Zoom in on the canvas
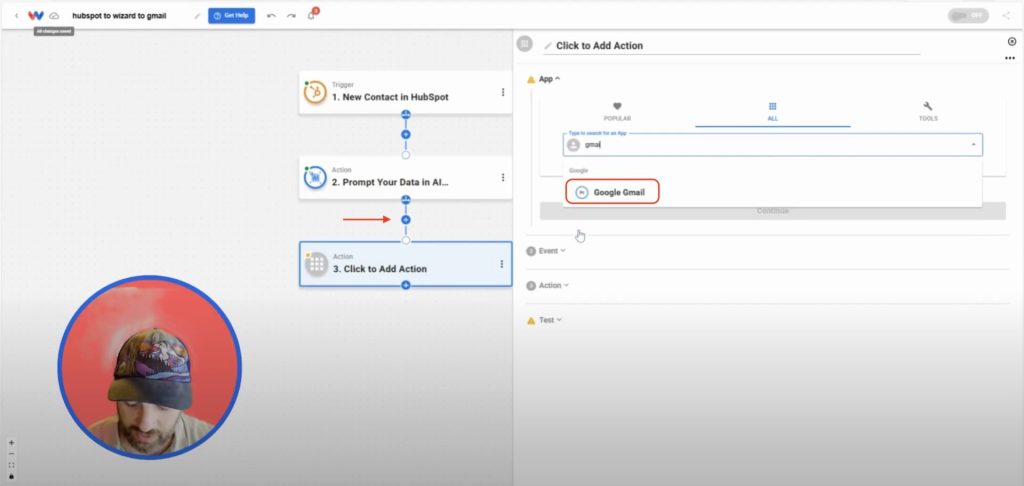The image size is (1024, 486). click(11, 442)
